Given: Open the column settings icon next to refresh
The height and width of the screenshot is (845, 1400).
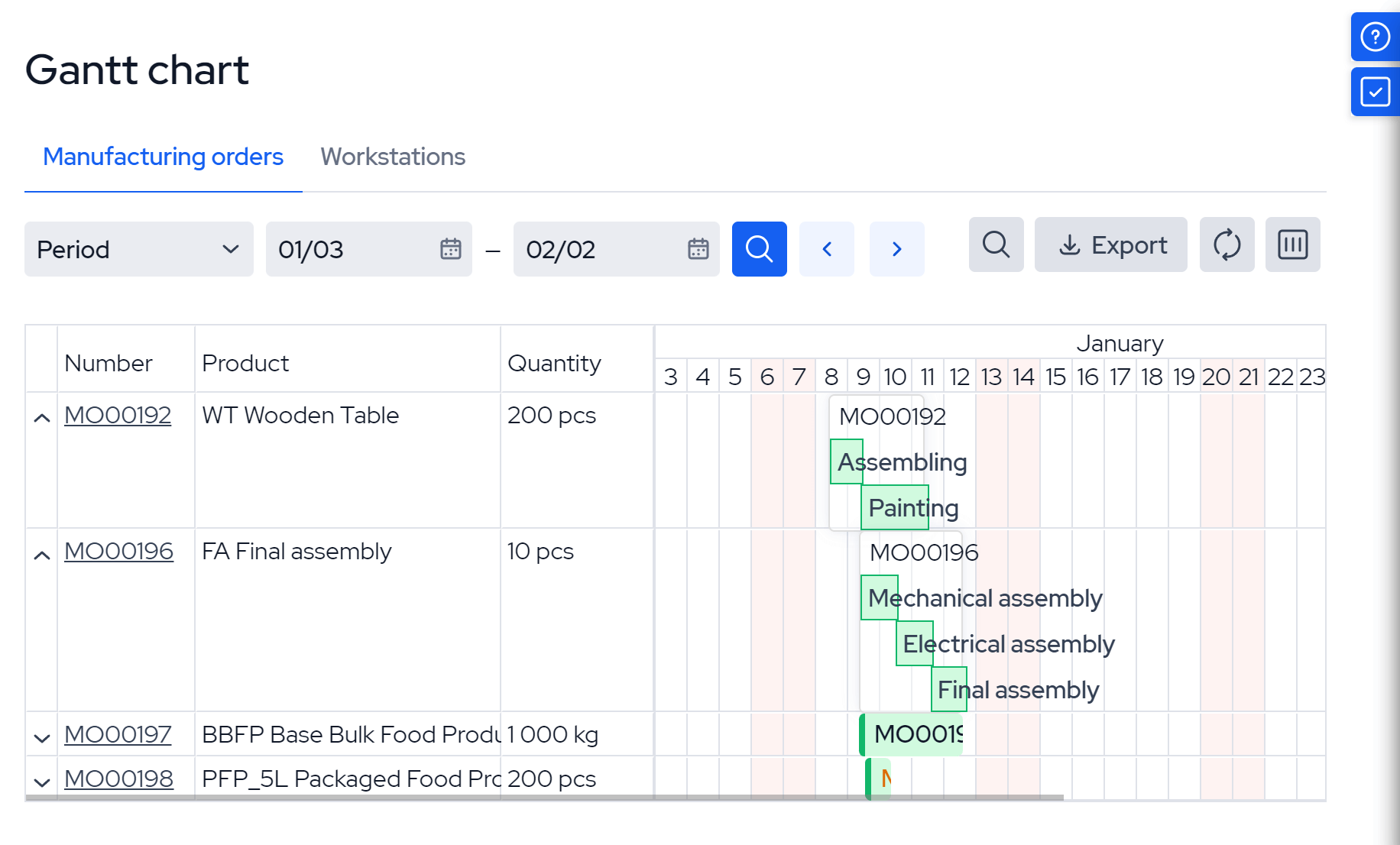Looking at the screenshot, I should (1292, 244).
